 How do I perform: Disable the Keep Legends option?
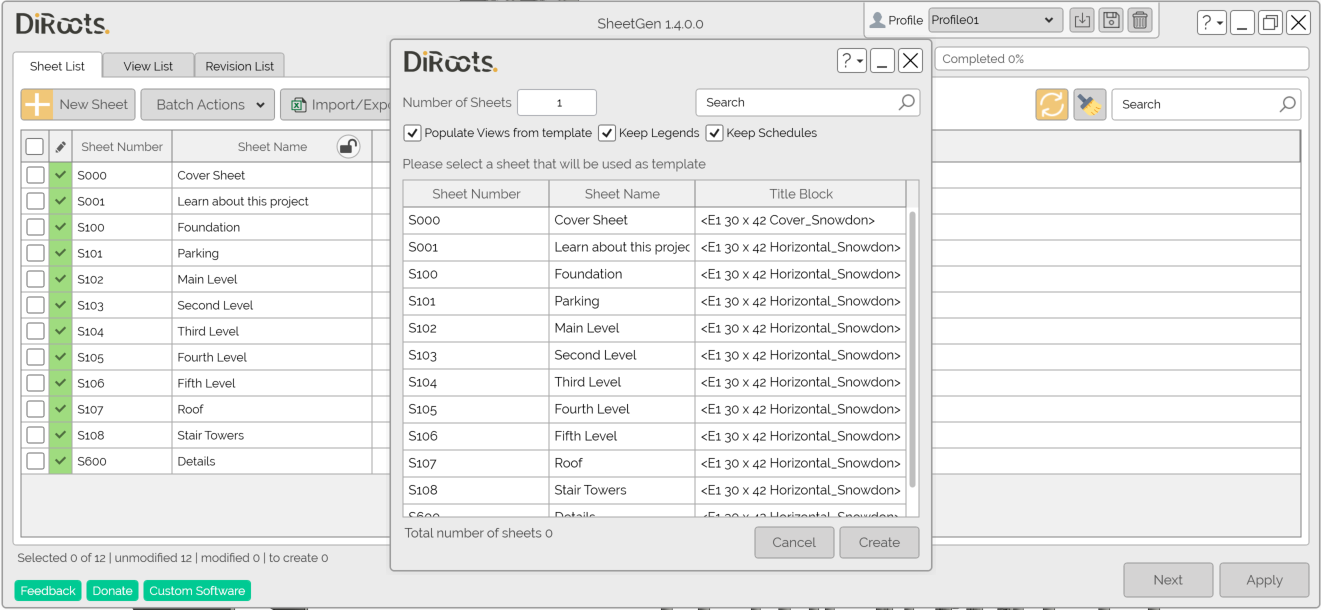[606, 132]
